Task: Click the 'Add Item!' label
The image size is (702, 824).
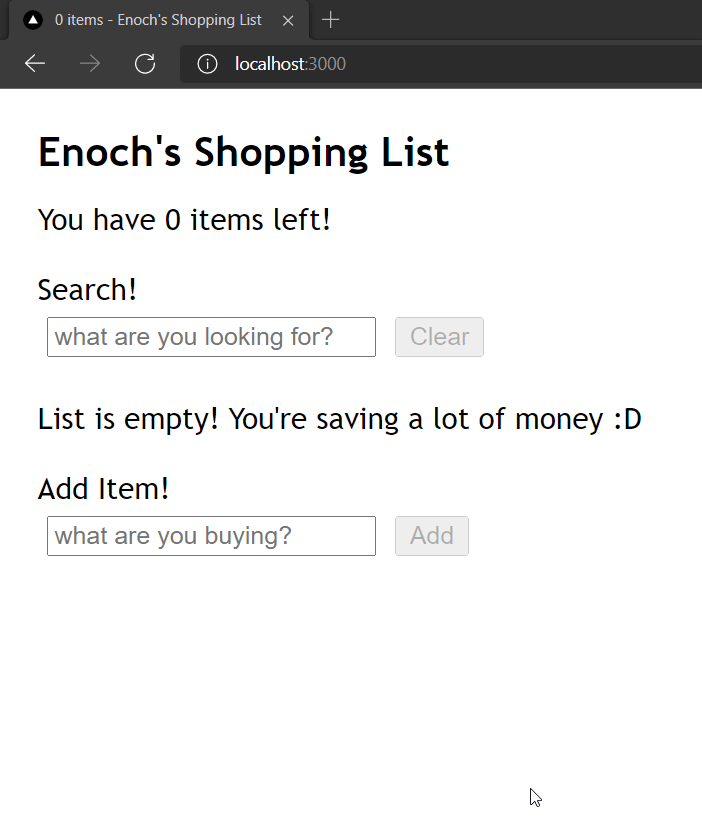Action: tap(103, 489)
